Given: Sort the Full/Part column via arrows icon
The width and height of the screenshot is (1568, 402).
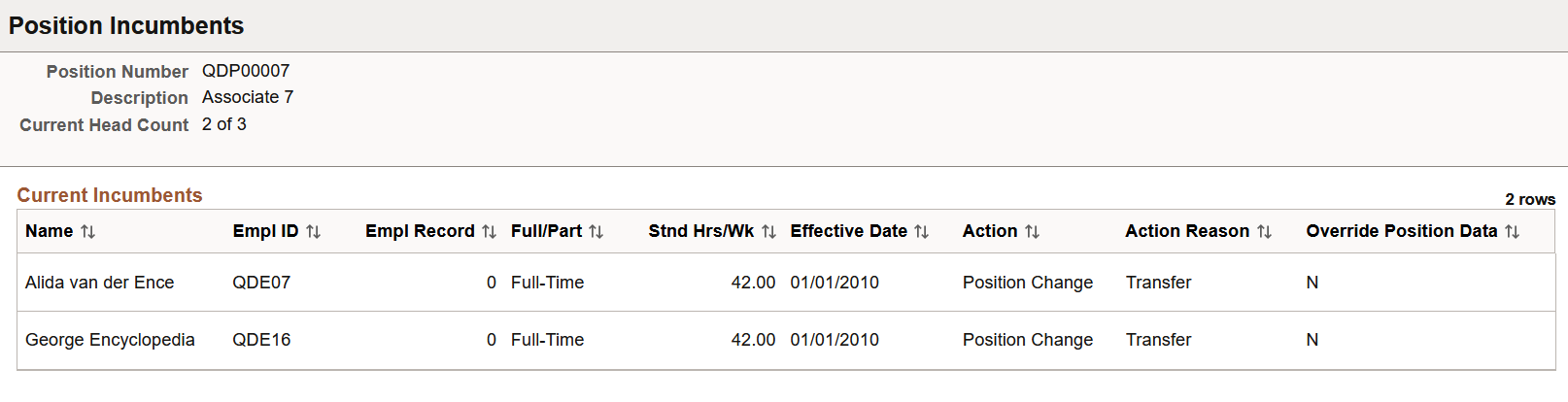Looking at the screenshot, I should coord(596,232).
